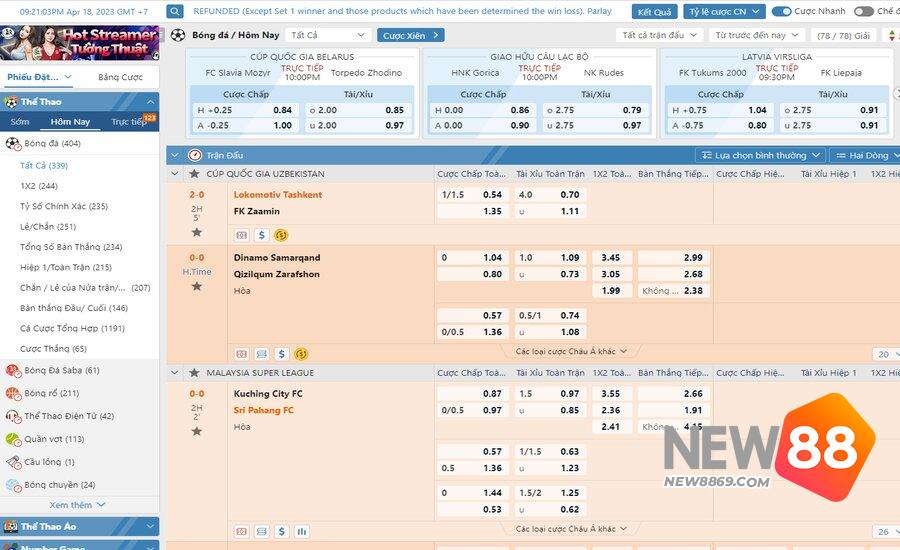Click the Kết Quả results button

[x=655, y=12]
